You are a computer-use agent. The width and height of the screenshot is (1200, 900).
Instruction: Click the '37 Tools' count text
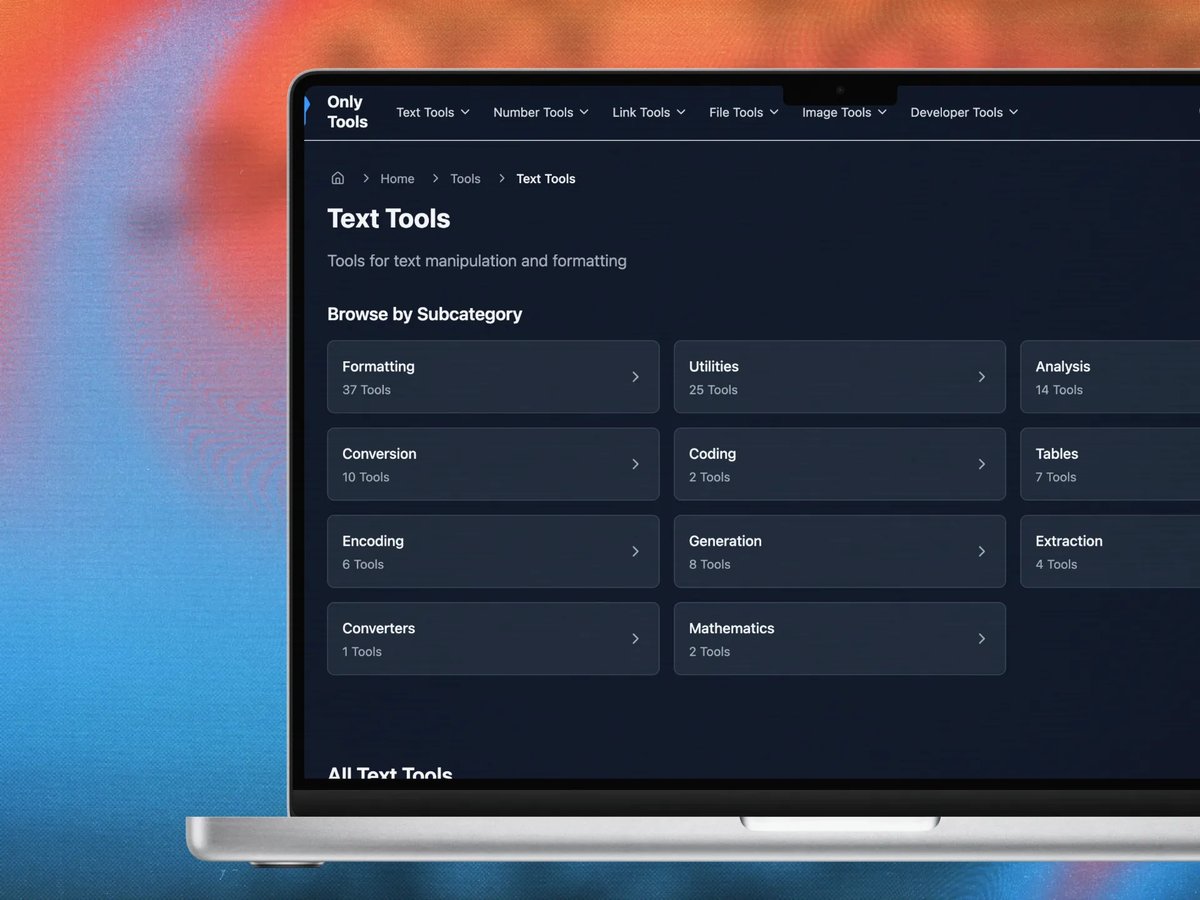pos(366,390)
